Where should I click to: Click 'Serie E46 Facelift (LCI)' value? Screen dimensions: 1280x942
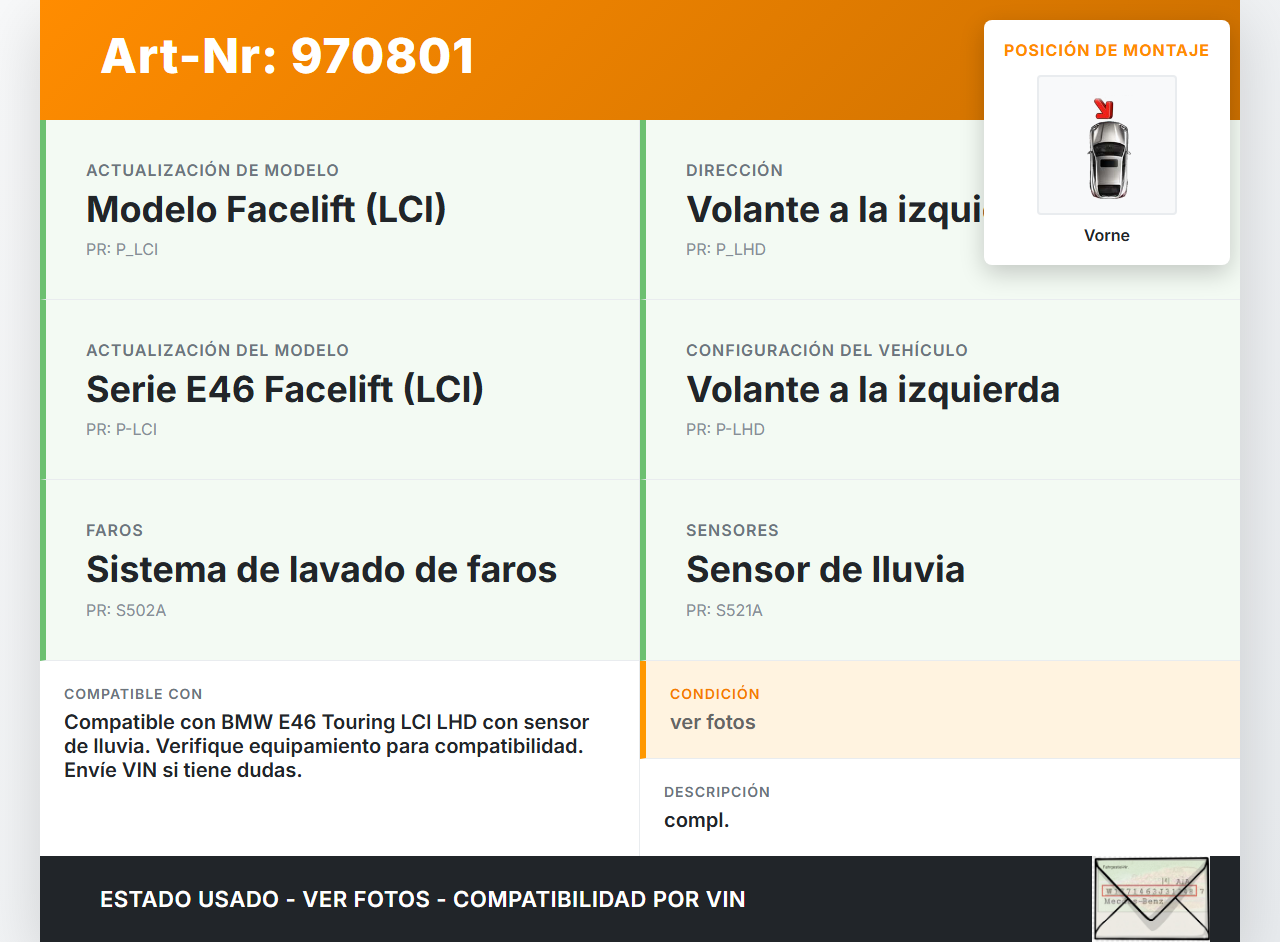pyautogui.click(x=285, y=390)
